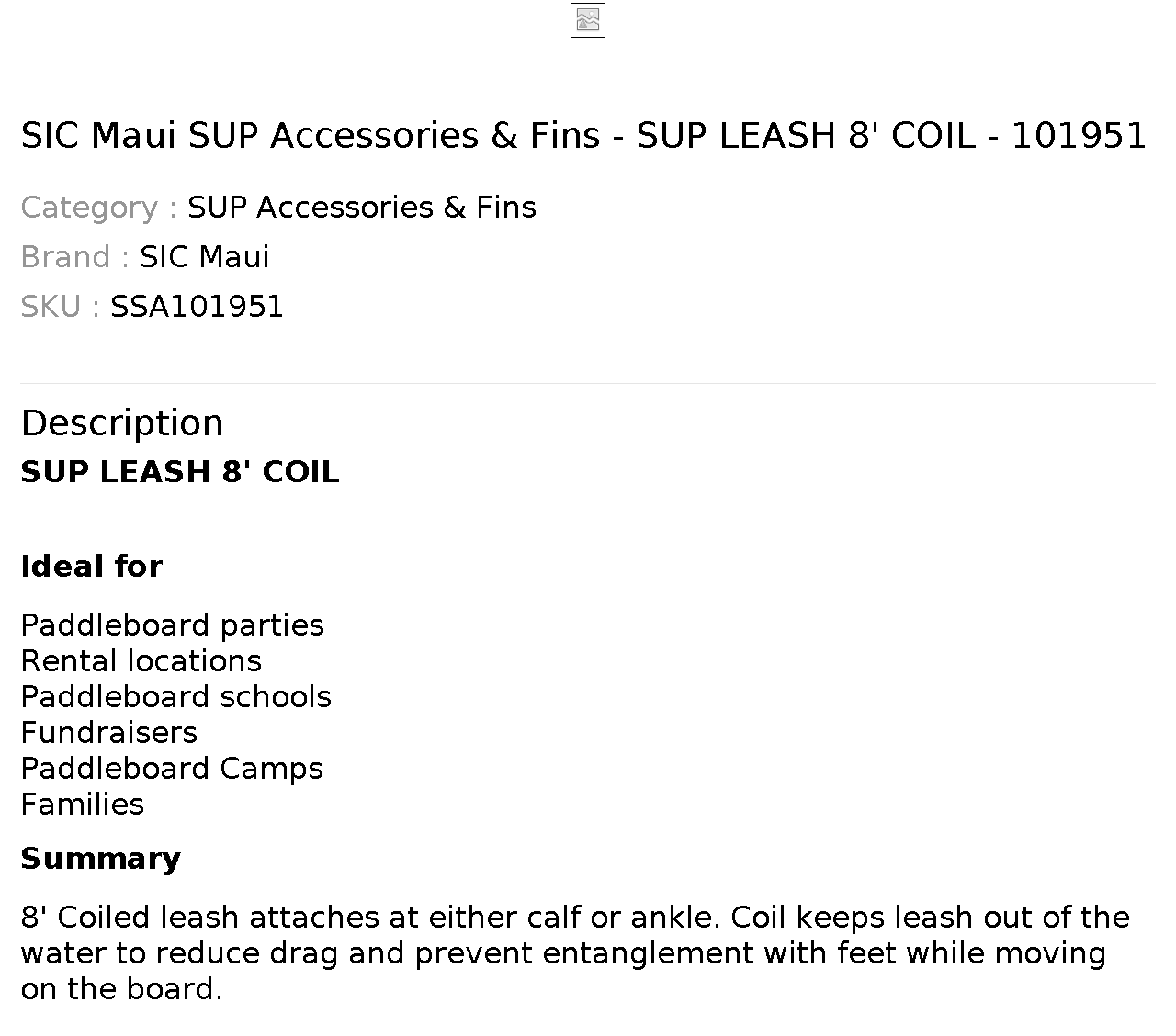The image size is (1176, 1036).
Task: Select the Fundraisers line
Action: (109, 733)
